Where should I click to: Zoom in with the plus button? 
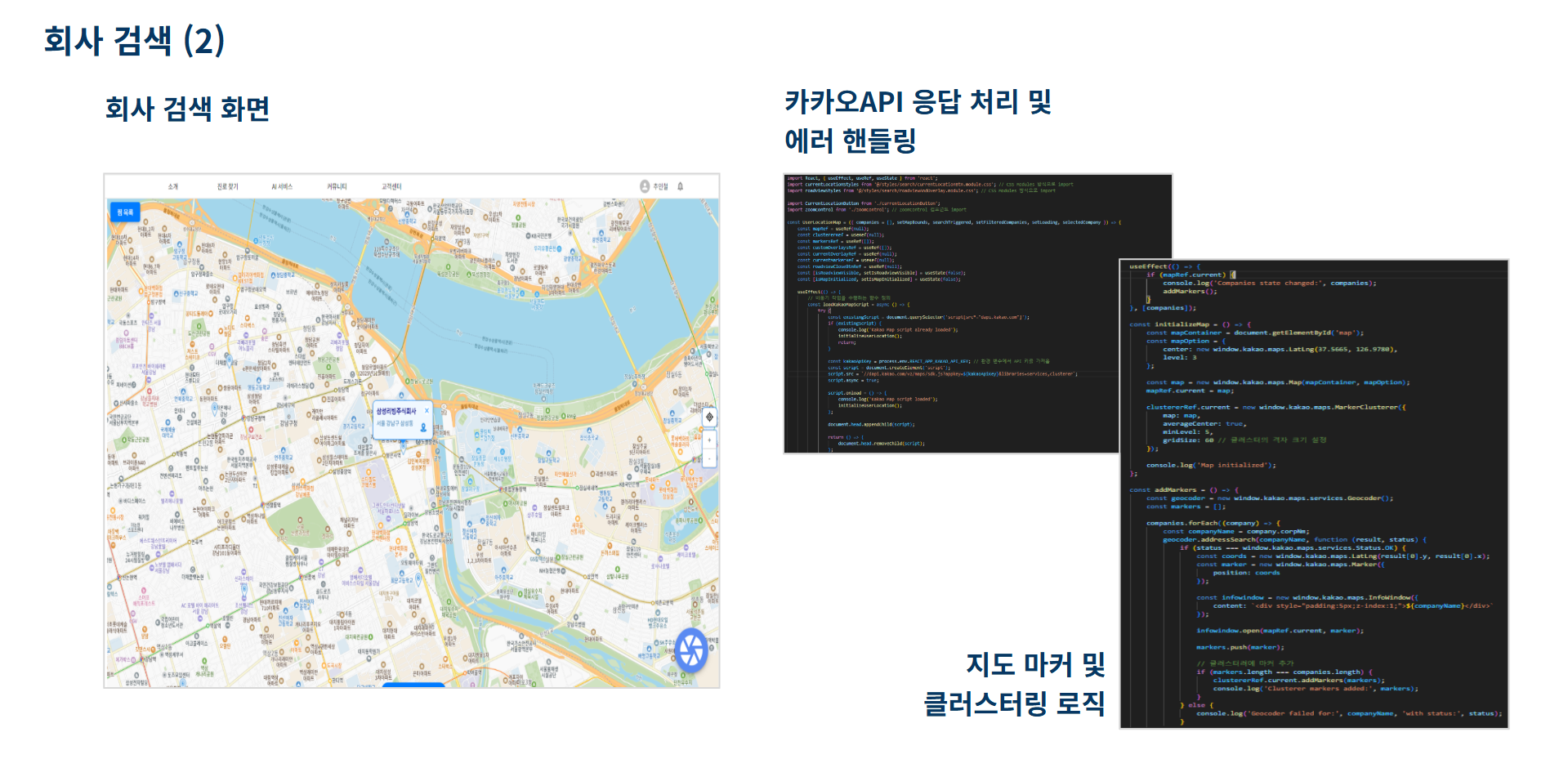click(x=709, y=440)
